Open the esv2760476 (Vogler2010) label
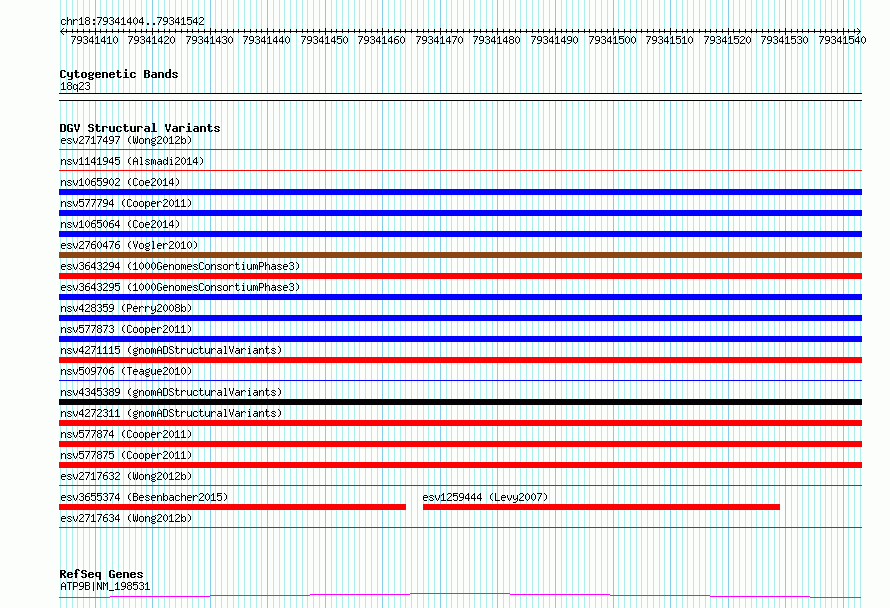 pos(129,245)
